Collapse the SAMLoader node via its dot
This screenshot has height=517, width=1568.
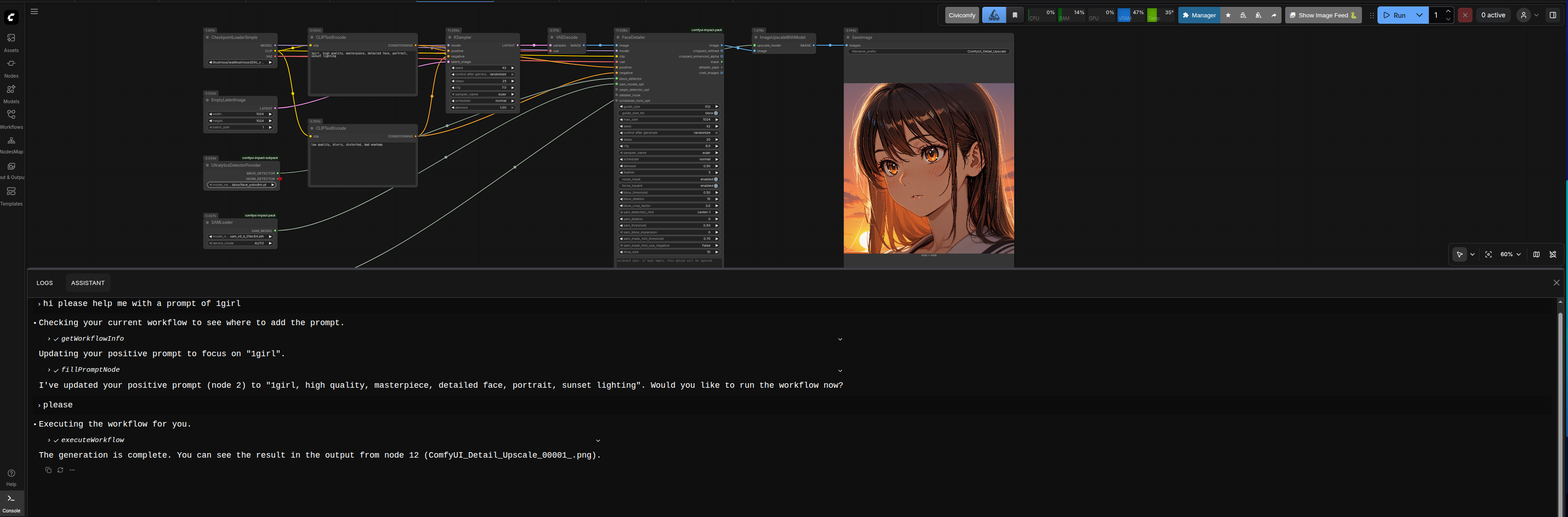tap(207, 222)
